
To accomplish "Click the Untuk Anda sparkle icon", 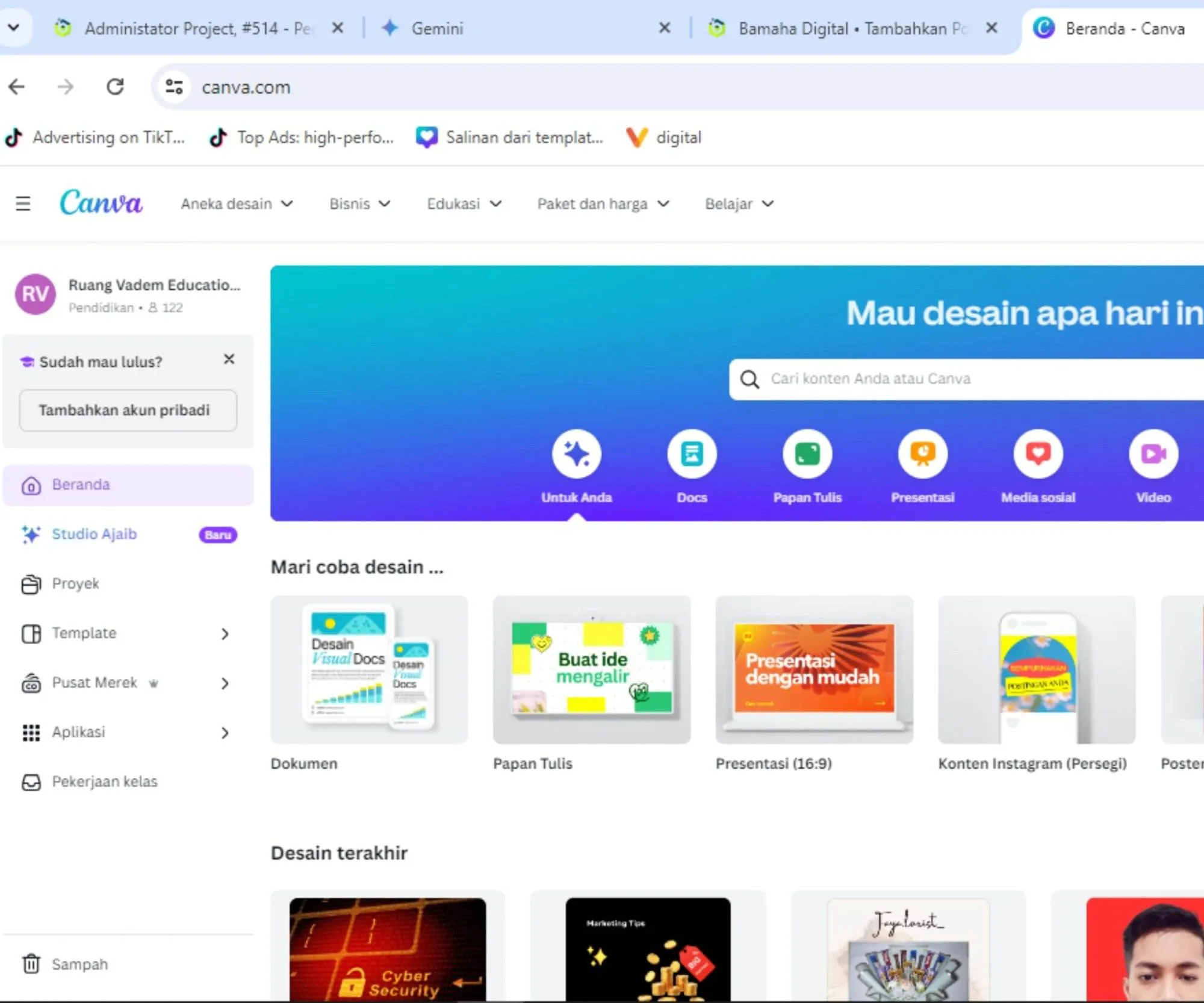I will pos(576,454).
